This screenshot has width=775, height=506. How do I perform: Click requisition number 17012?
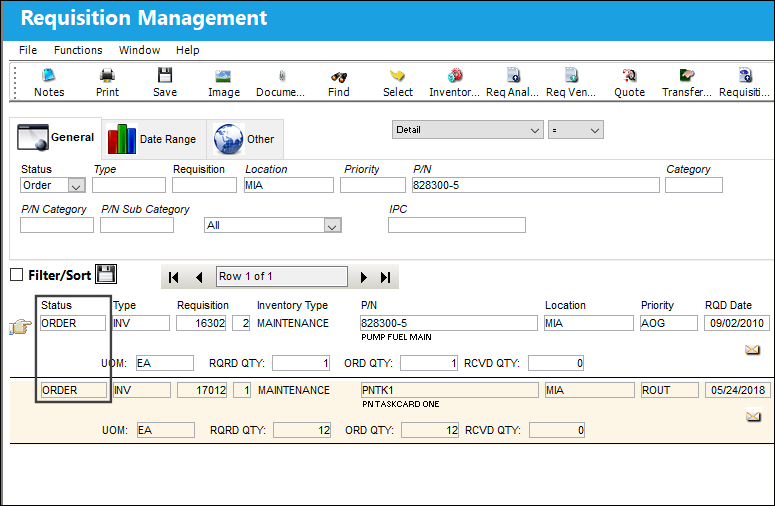pos(202,390)
